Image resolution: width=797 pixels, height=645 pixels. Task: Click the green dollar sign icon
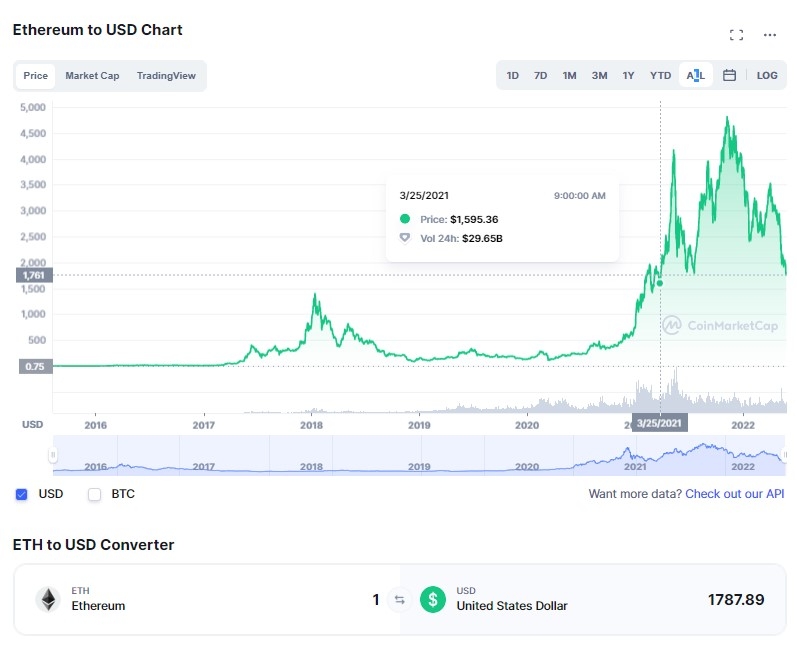click(433, 600)
